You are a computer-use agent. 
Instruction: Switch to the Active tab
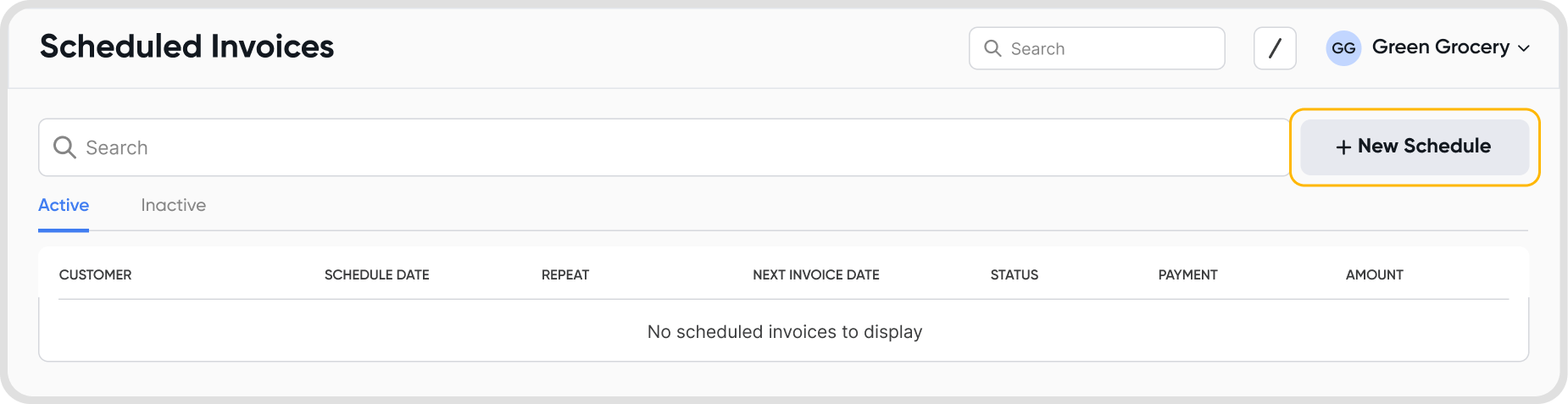64,205
